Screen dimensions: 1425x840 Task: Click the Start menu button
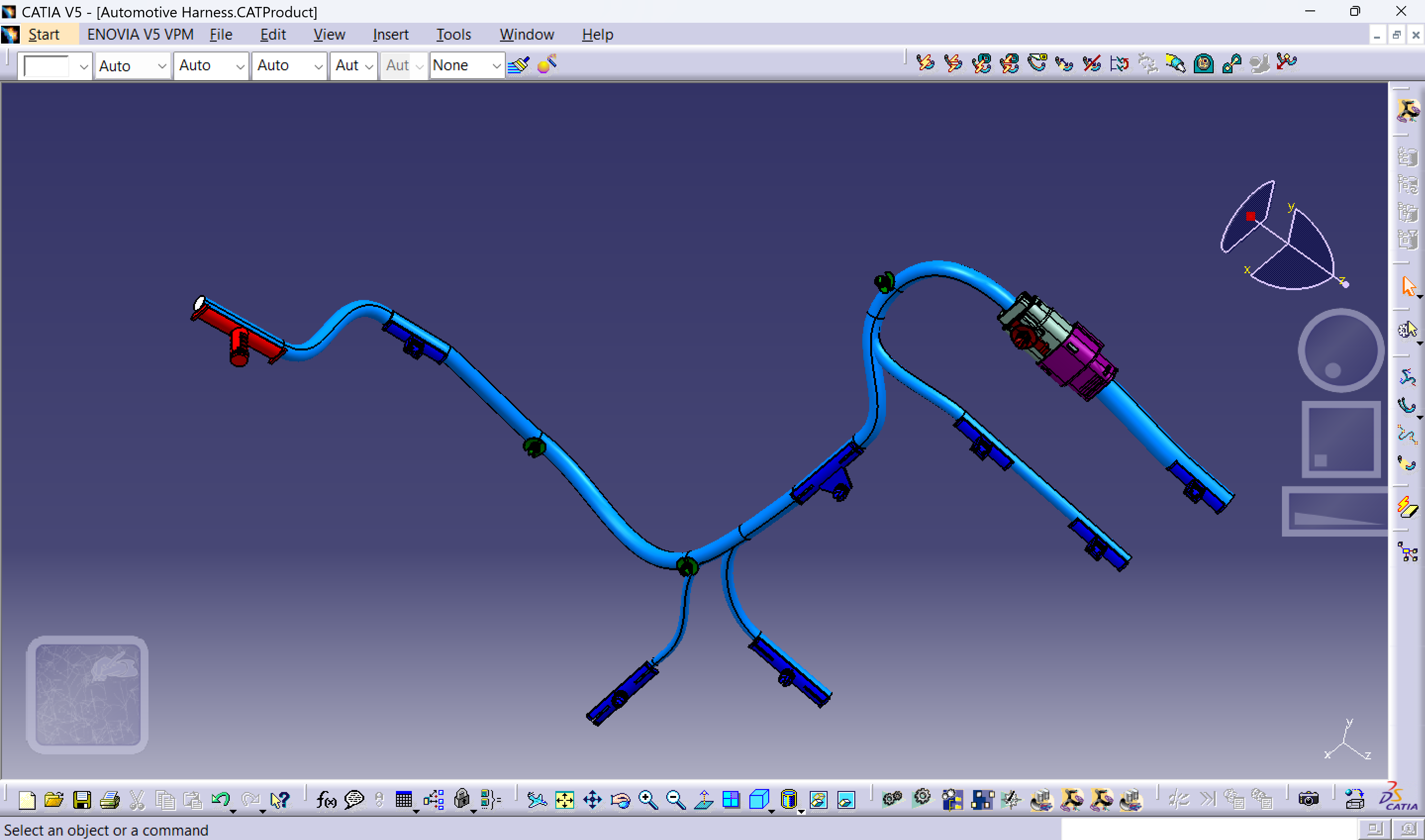coord(44,35)
